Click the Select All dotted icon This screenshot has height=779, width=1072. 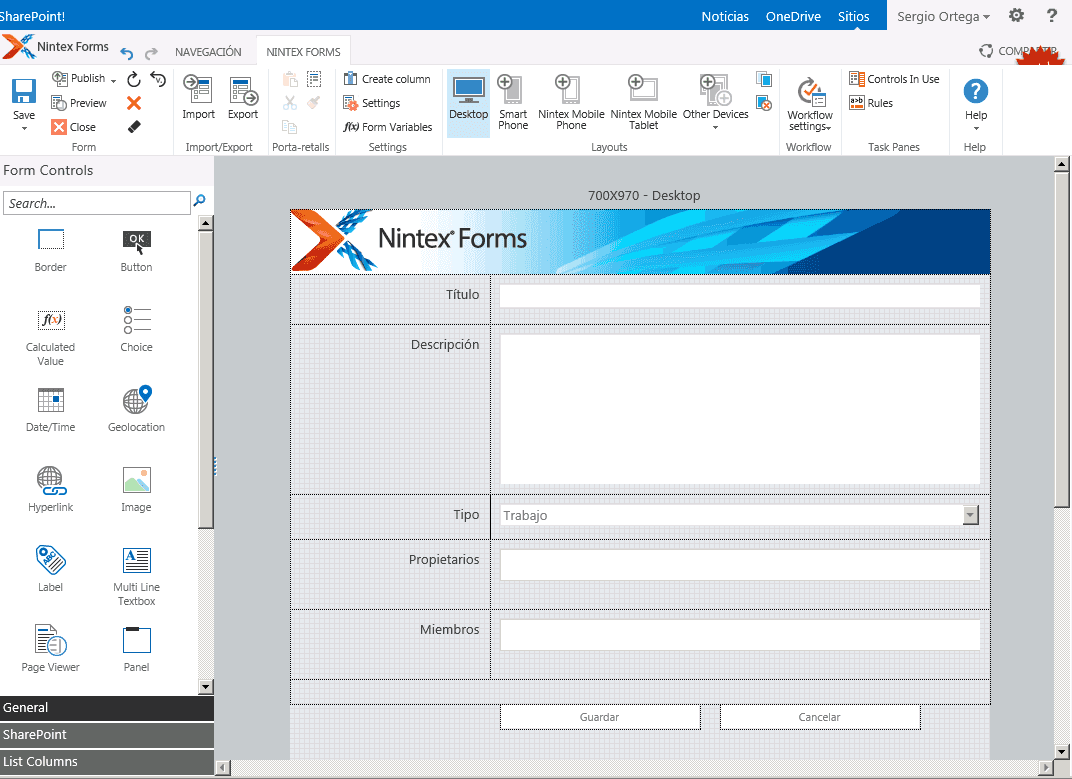[x=314, y=79]
